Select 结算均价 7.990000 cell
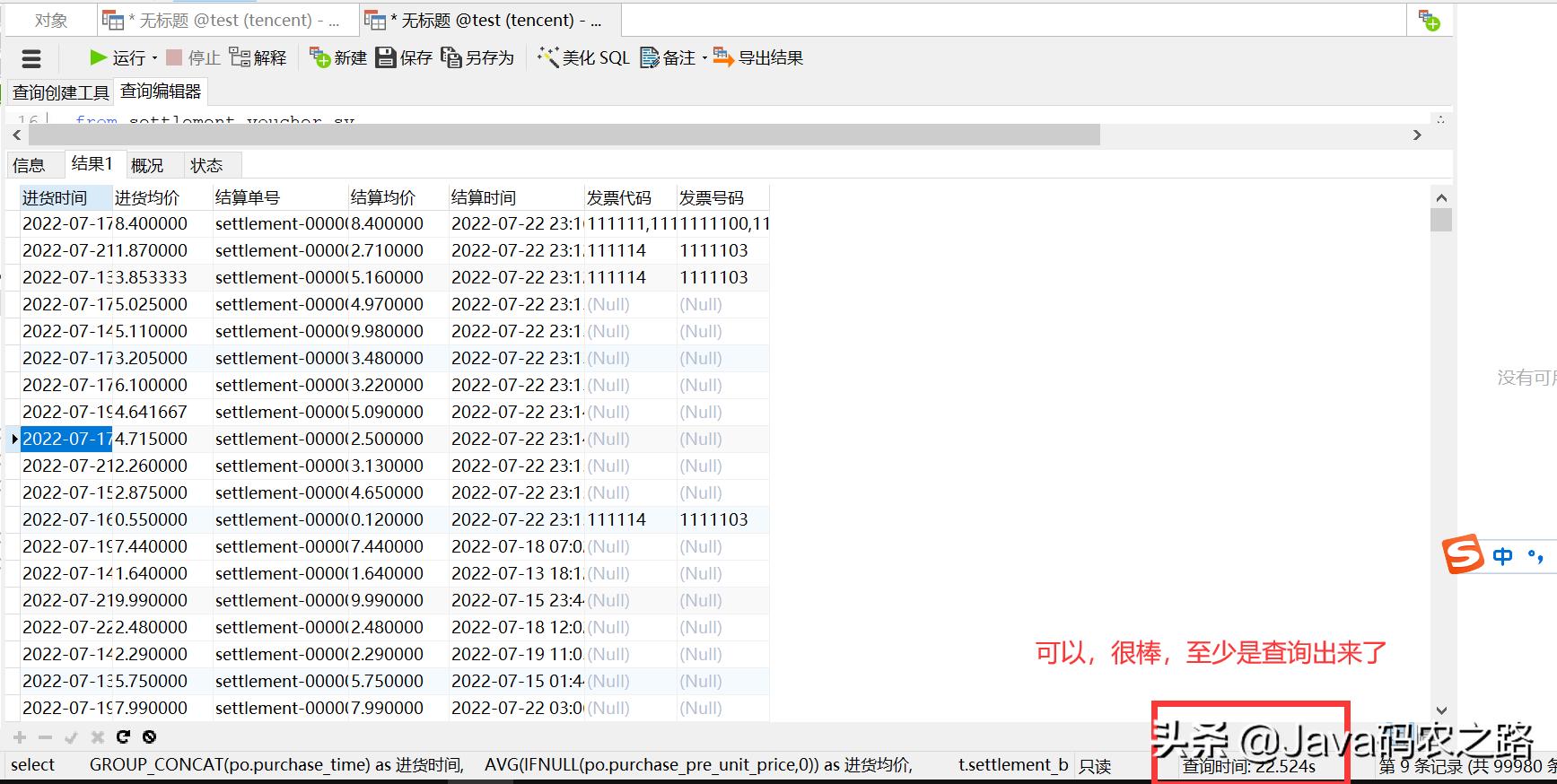Image resolution: width=1557 pixels, height=784 pixels. pyautogui.click(x=398, y=708)
